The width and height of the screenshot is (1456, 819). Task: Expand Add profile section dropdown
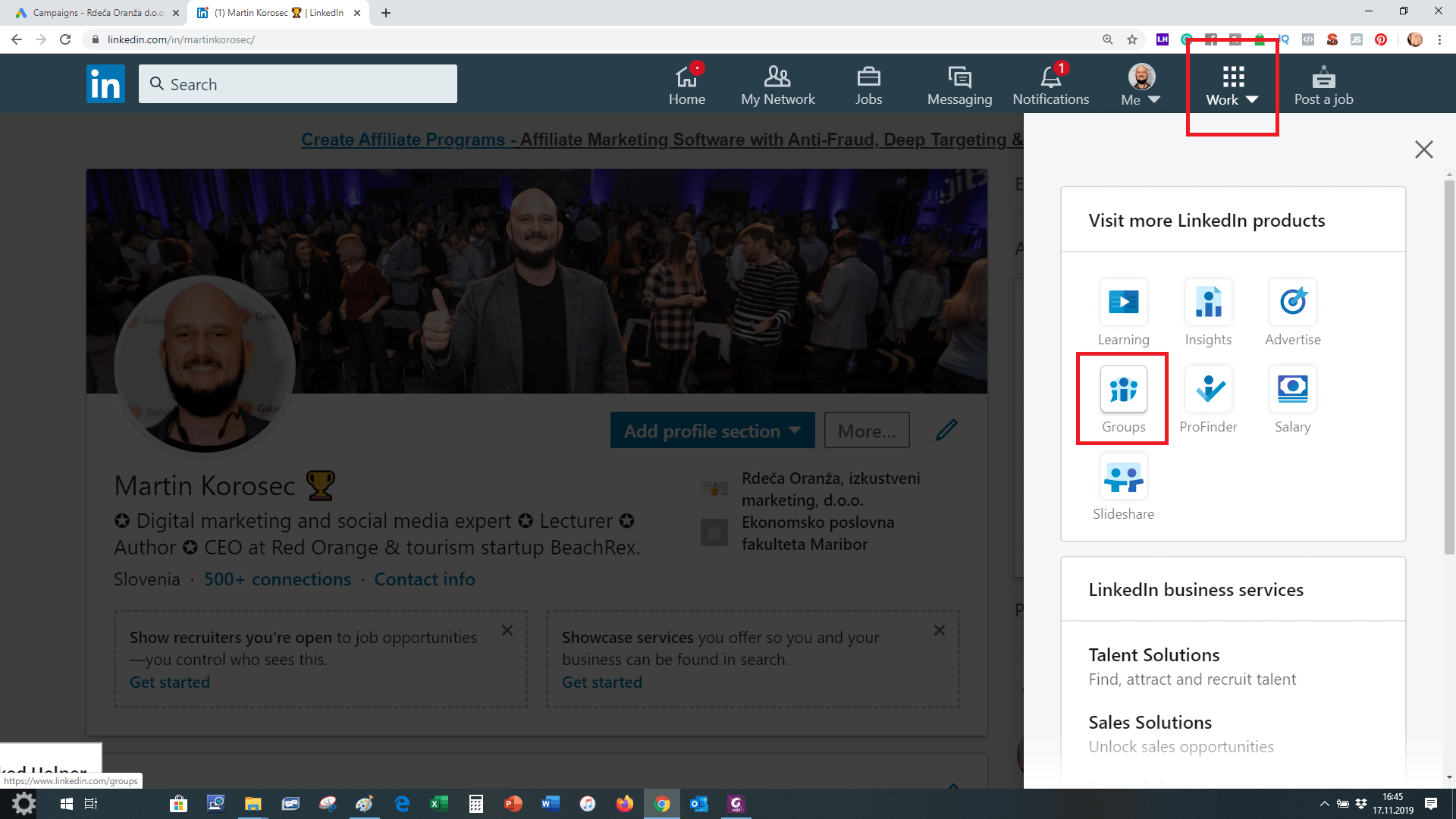712,431
